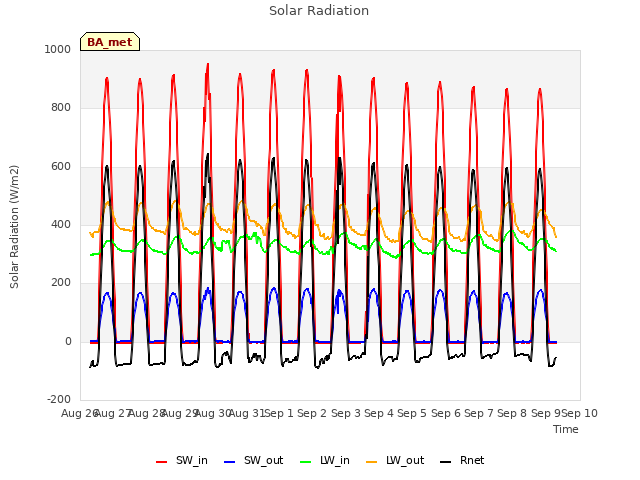Click the Sep 5 x-axis label

[x=412, y=413]
